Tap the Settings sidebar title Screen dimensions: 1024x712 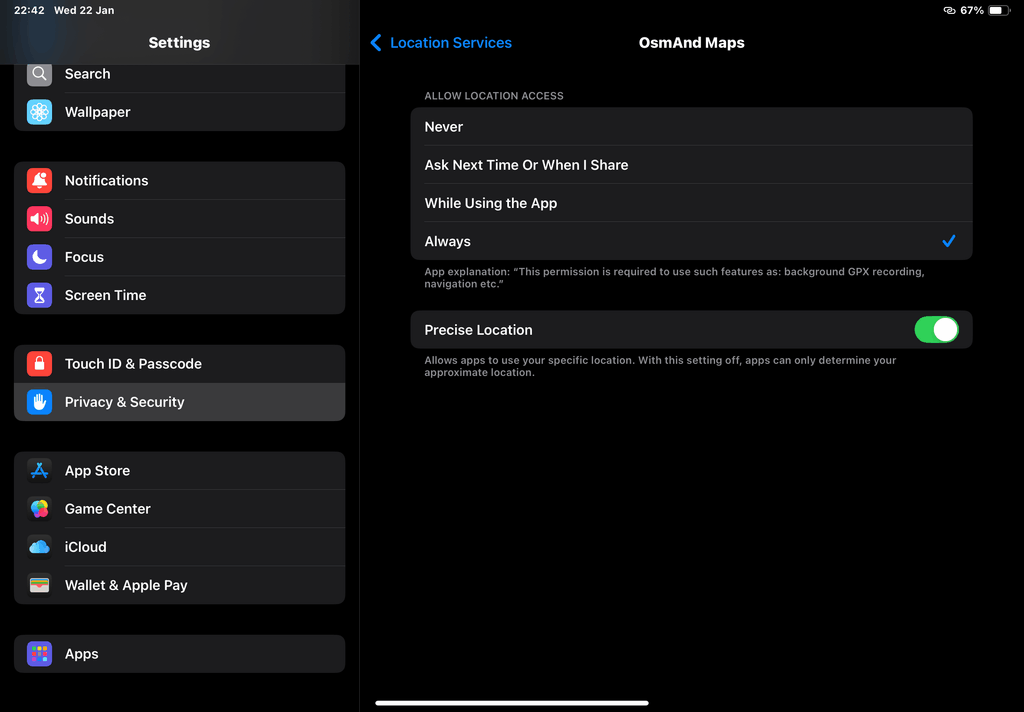[179, 42]
